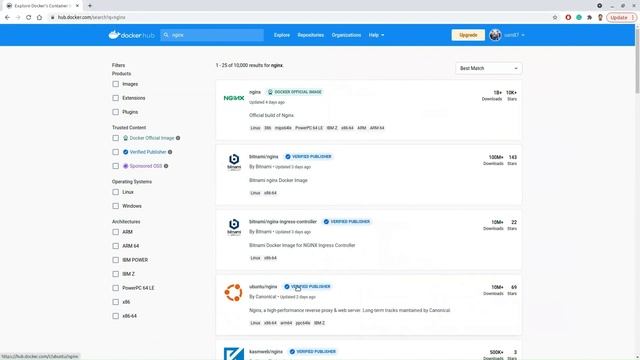Click the search magnifier icon

tap(166, 35)
